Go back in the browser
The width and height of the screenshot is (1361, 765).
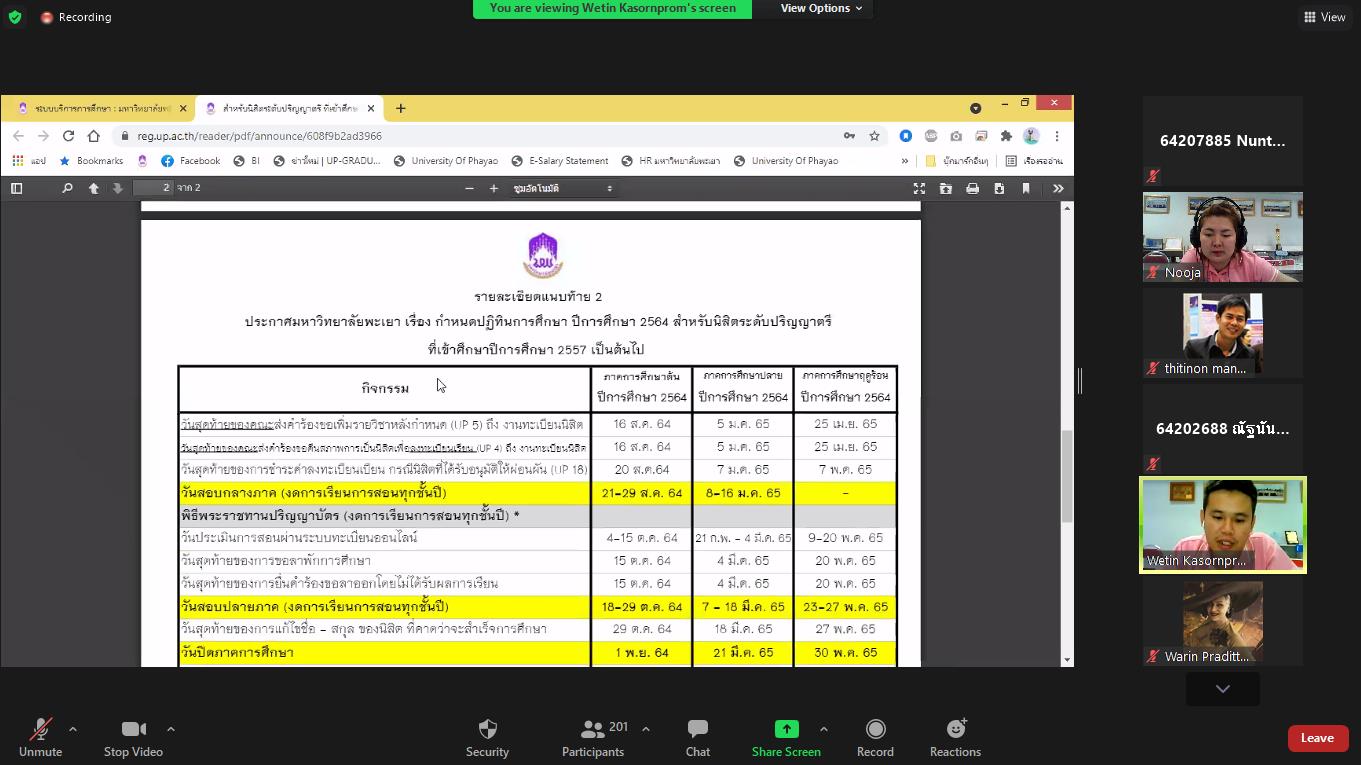pos(18,136)
